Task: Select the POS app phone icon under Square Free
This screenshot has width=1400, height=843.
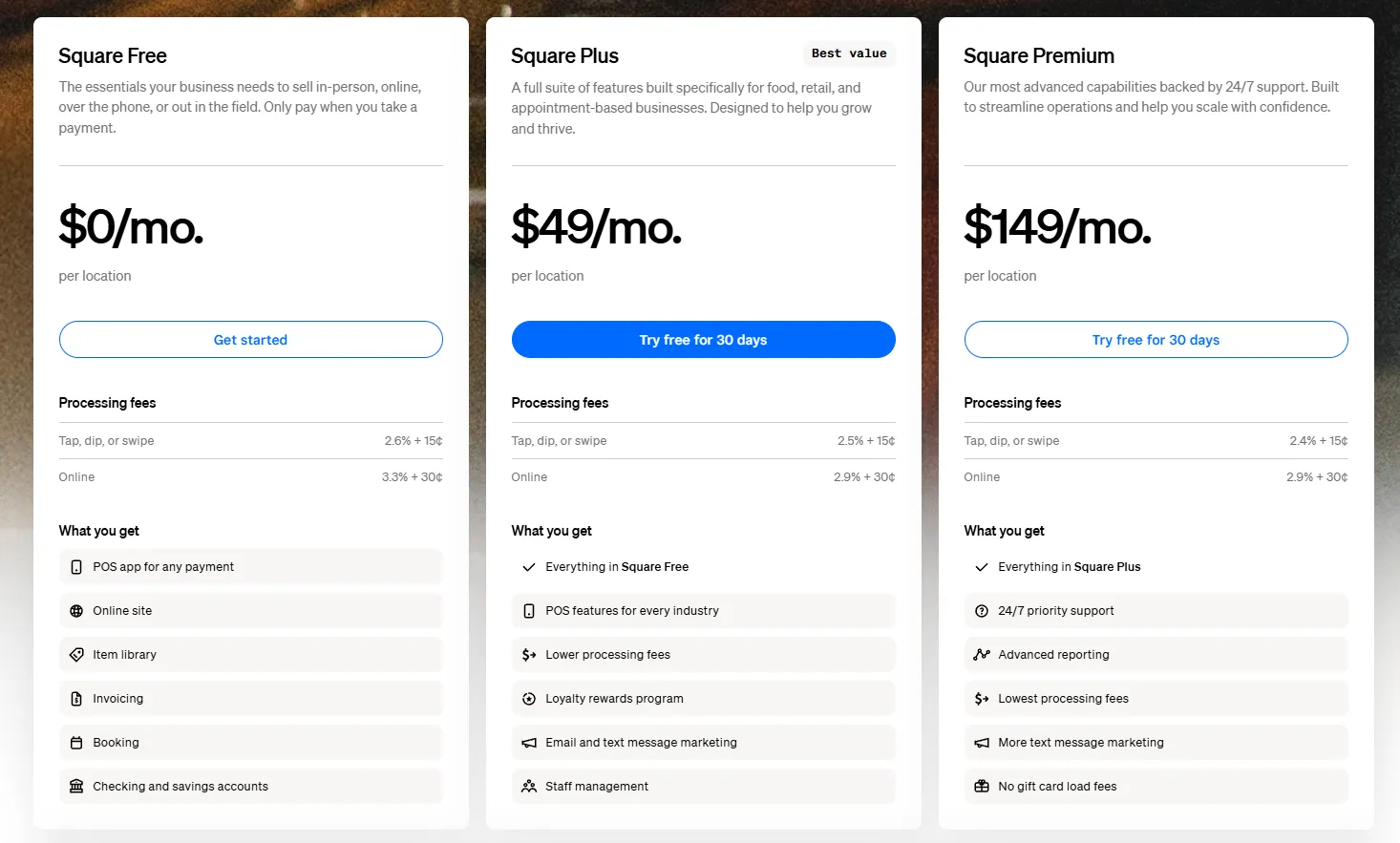Action: tap(76, 566)
